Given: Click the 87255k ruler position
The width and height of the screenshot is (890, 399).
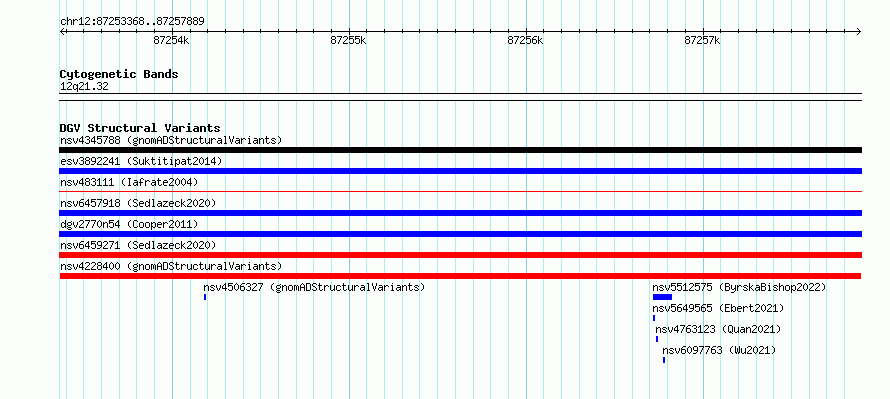Looking at the screenshot, I should 349,40.
